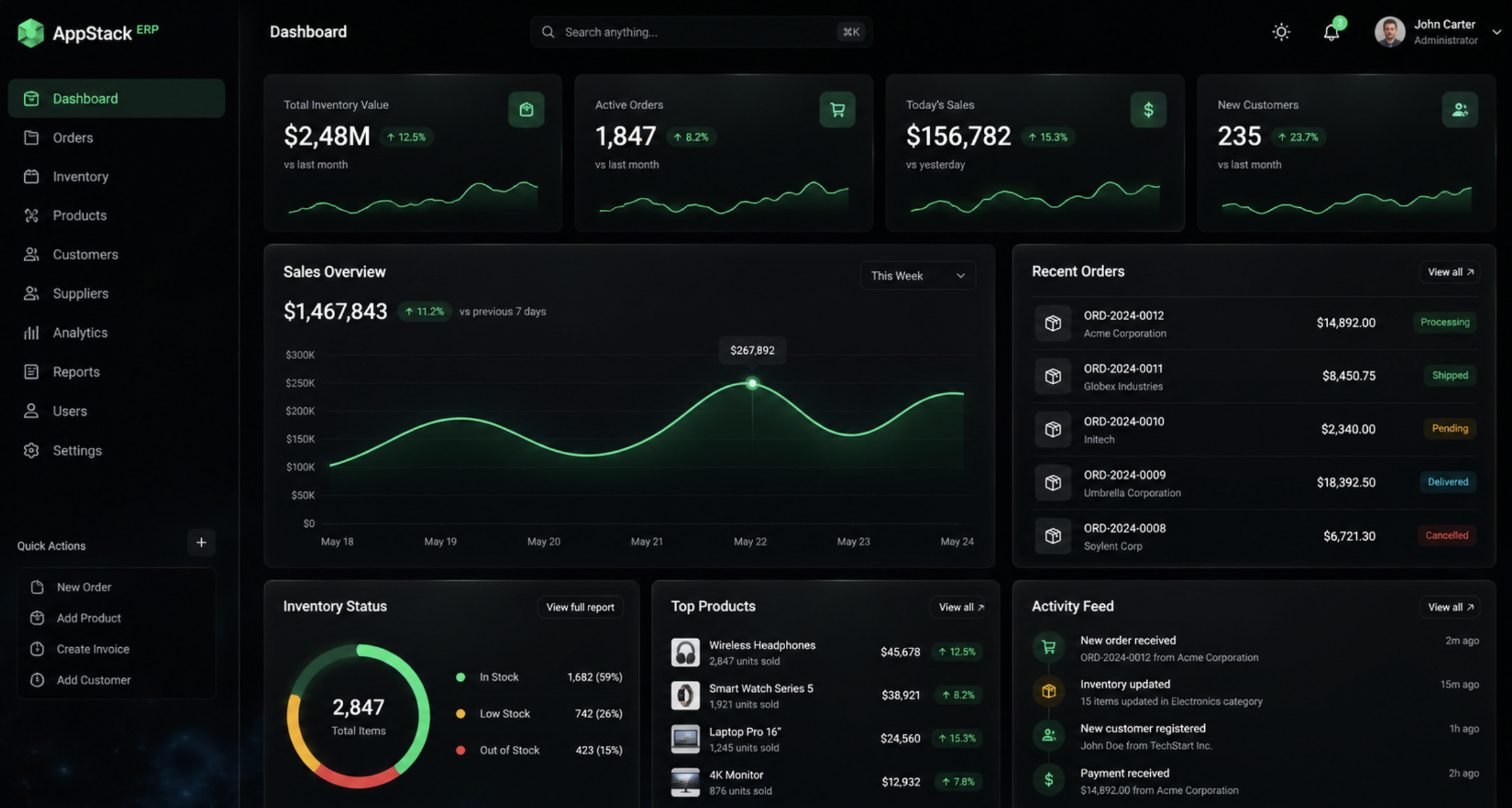Click the Add Customer icon
Screen dimensions: 1512x808
point(37,680)
